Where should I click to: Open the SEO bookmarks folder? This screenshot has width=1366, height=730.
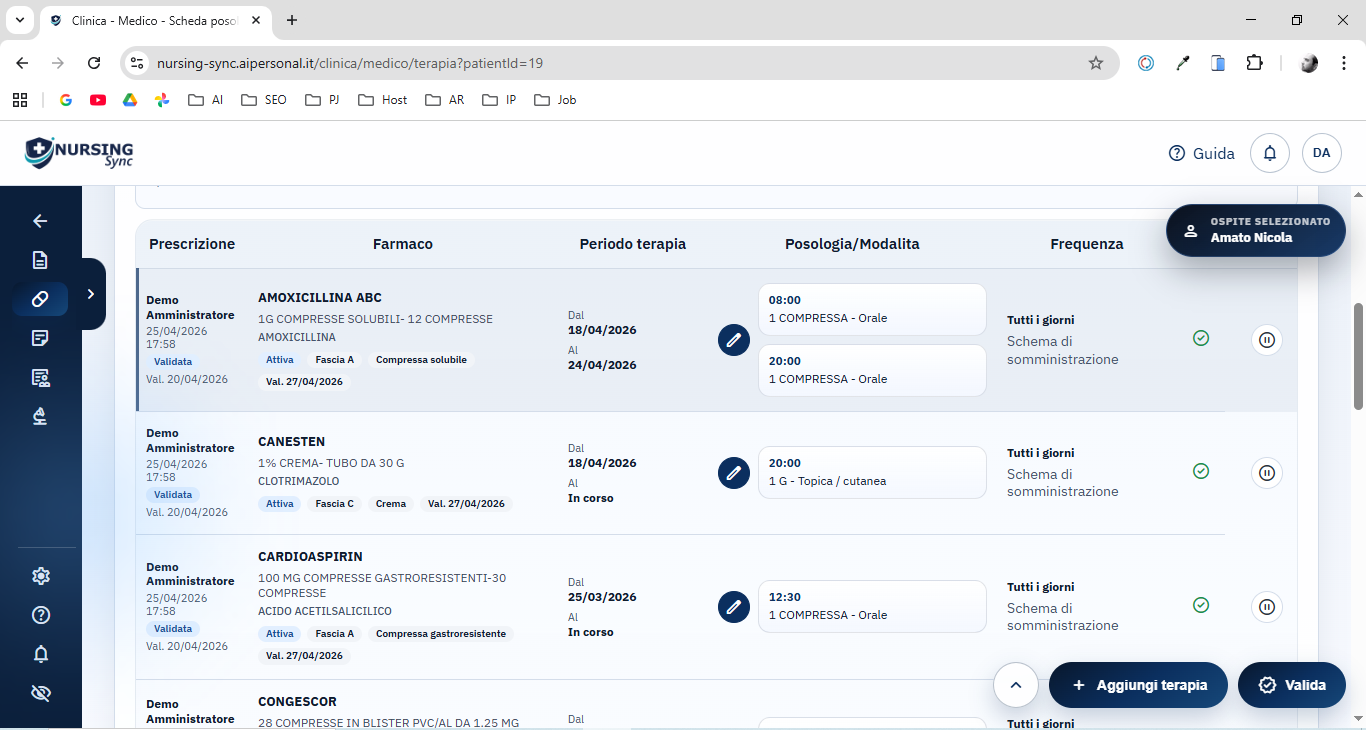pos(264,100)
